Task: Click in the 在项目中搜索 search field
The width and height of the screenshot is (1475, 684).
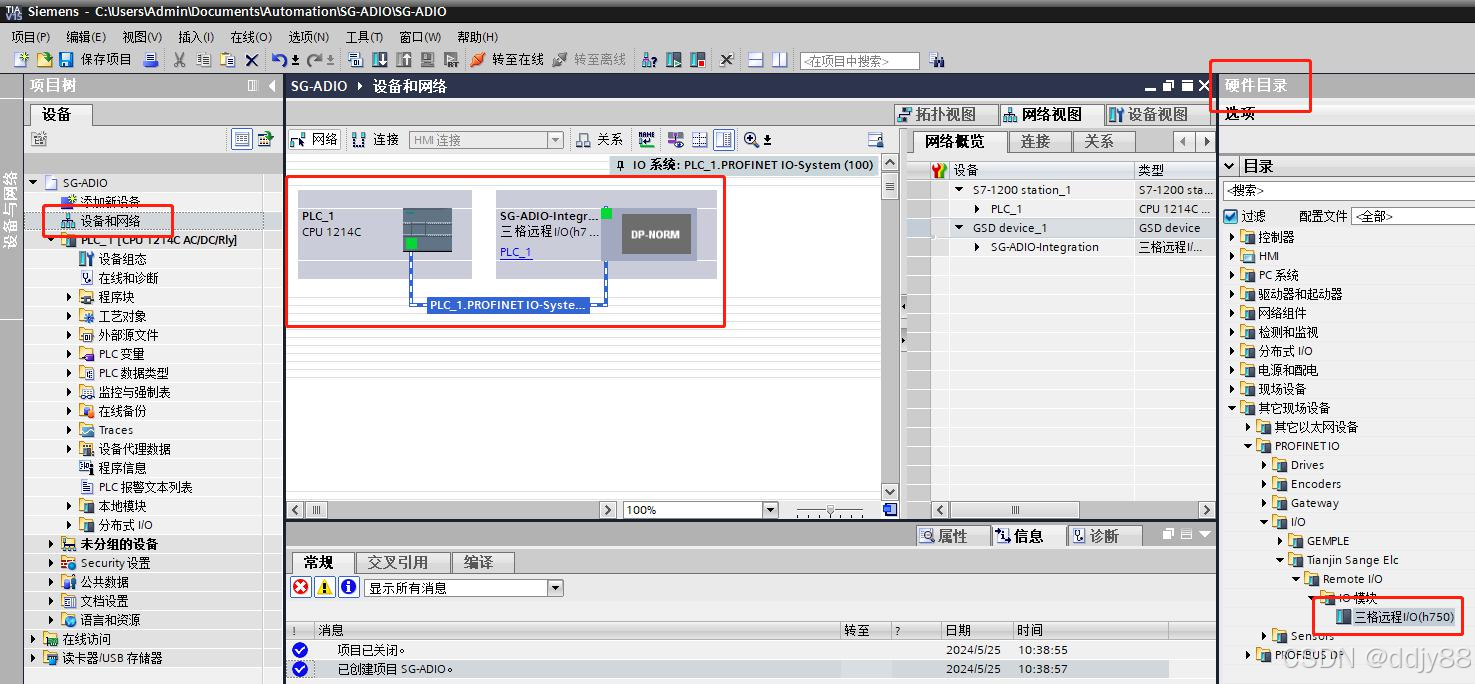Action: [x=859, y=61]
